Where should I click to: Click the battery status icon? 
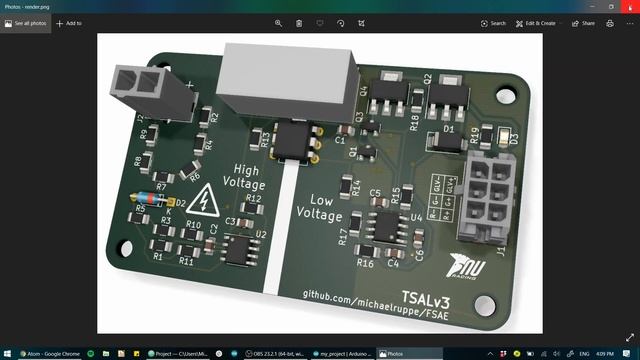pyautogui.click(x=530, y=353)
